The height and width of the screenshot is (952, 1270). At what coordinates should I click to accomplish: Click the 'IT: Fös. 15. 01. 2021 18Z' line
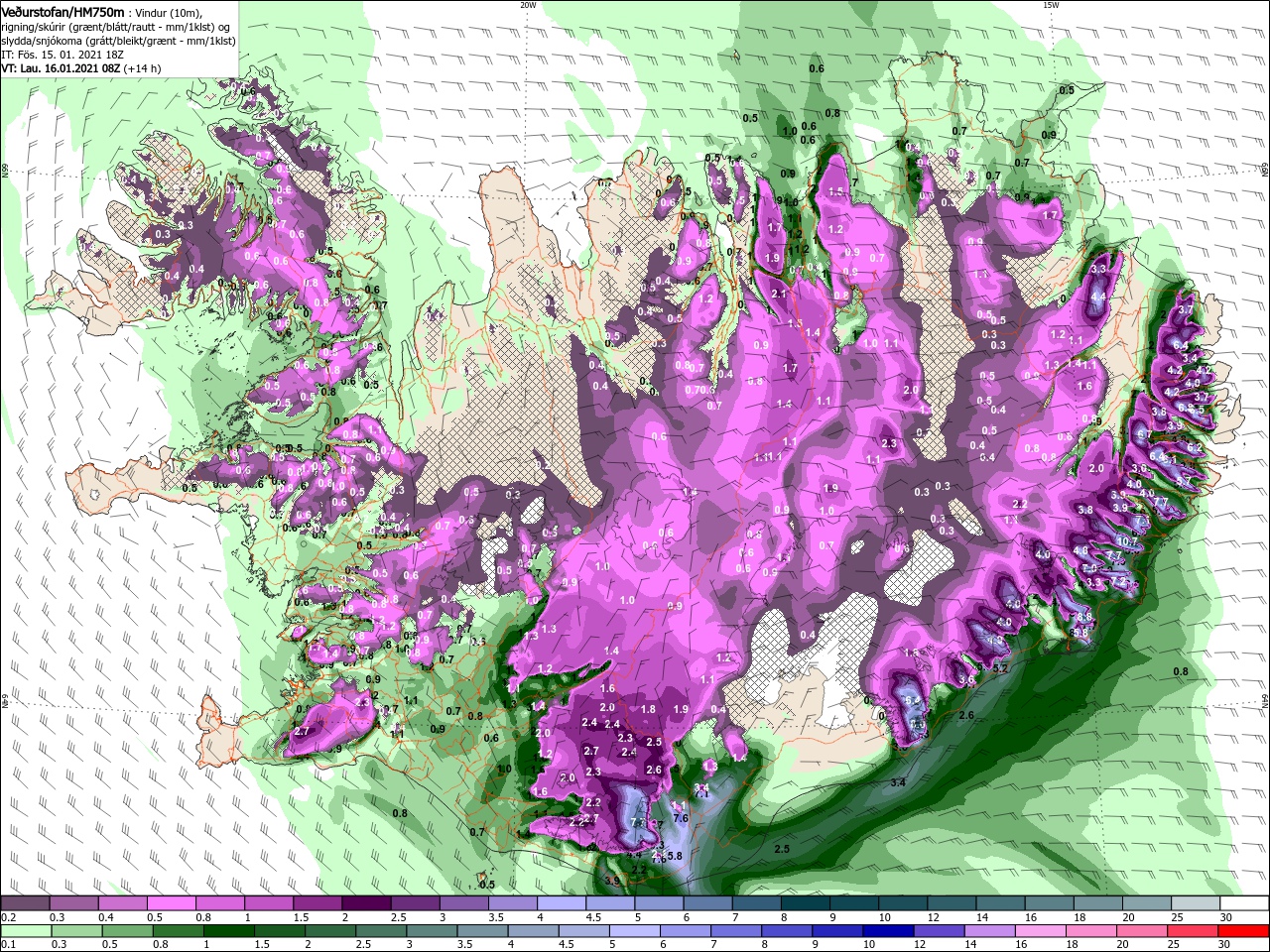pos(63,56)
